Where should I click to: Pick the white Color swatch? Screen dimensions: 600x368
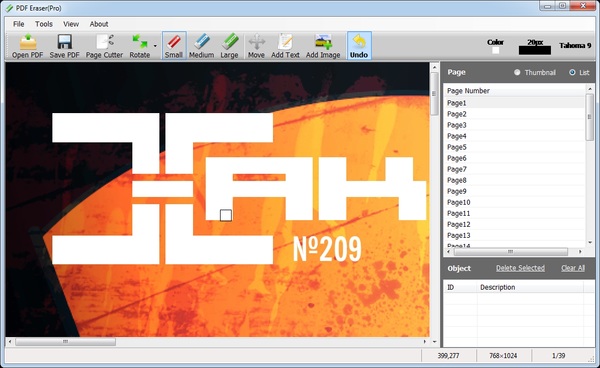click(496, 50)
